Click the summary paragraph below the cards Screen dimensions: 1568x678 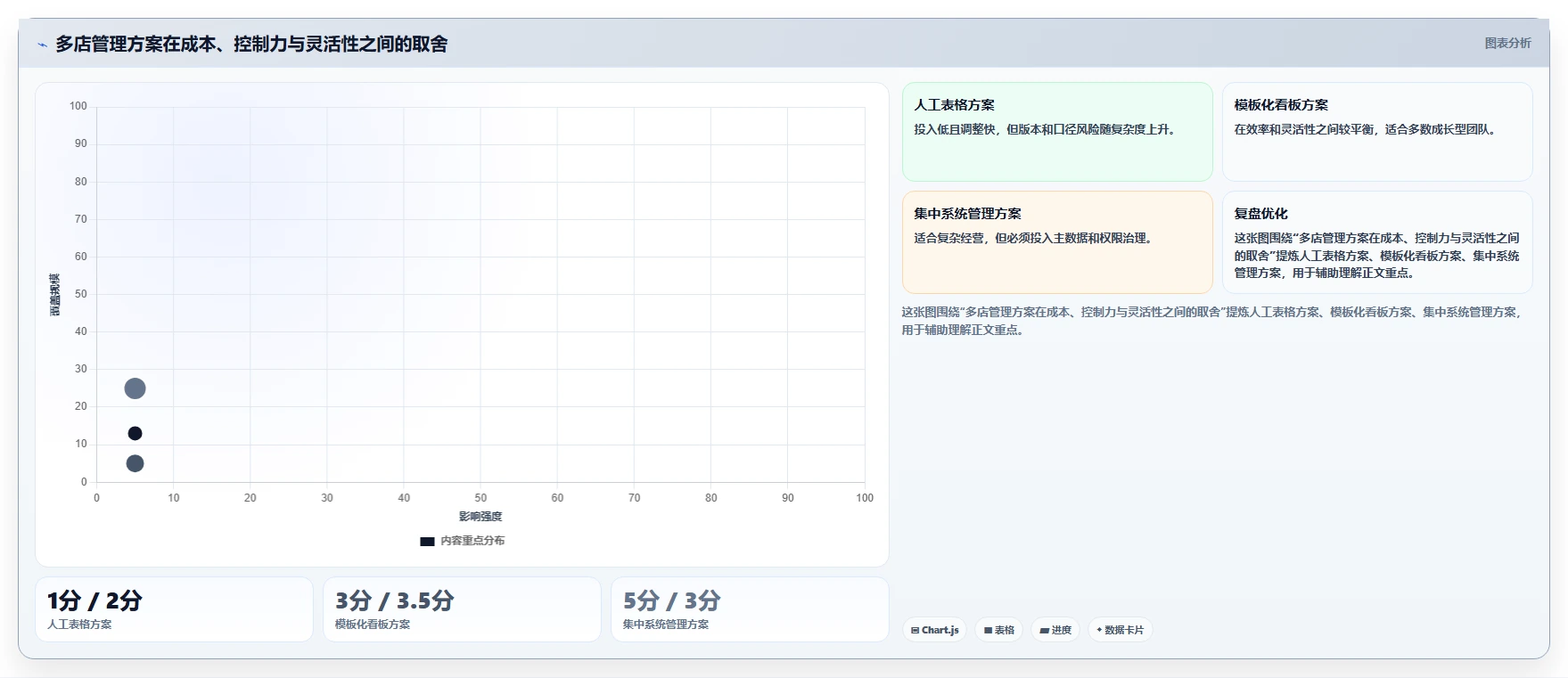click(1211, 321)
